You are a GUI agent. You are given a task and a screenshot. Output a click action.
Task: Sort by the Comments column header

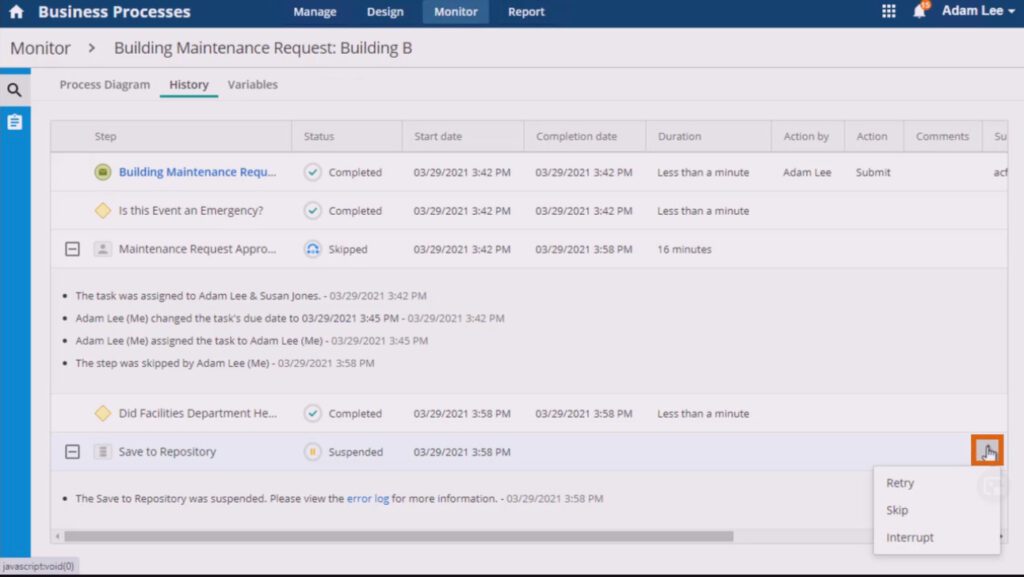[942, 136]
